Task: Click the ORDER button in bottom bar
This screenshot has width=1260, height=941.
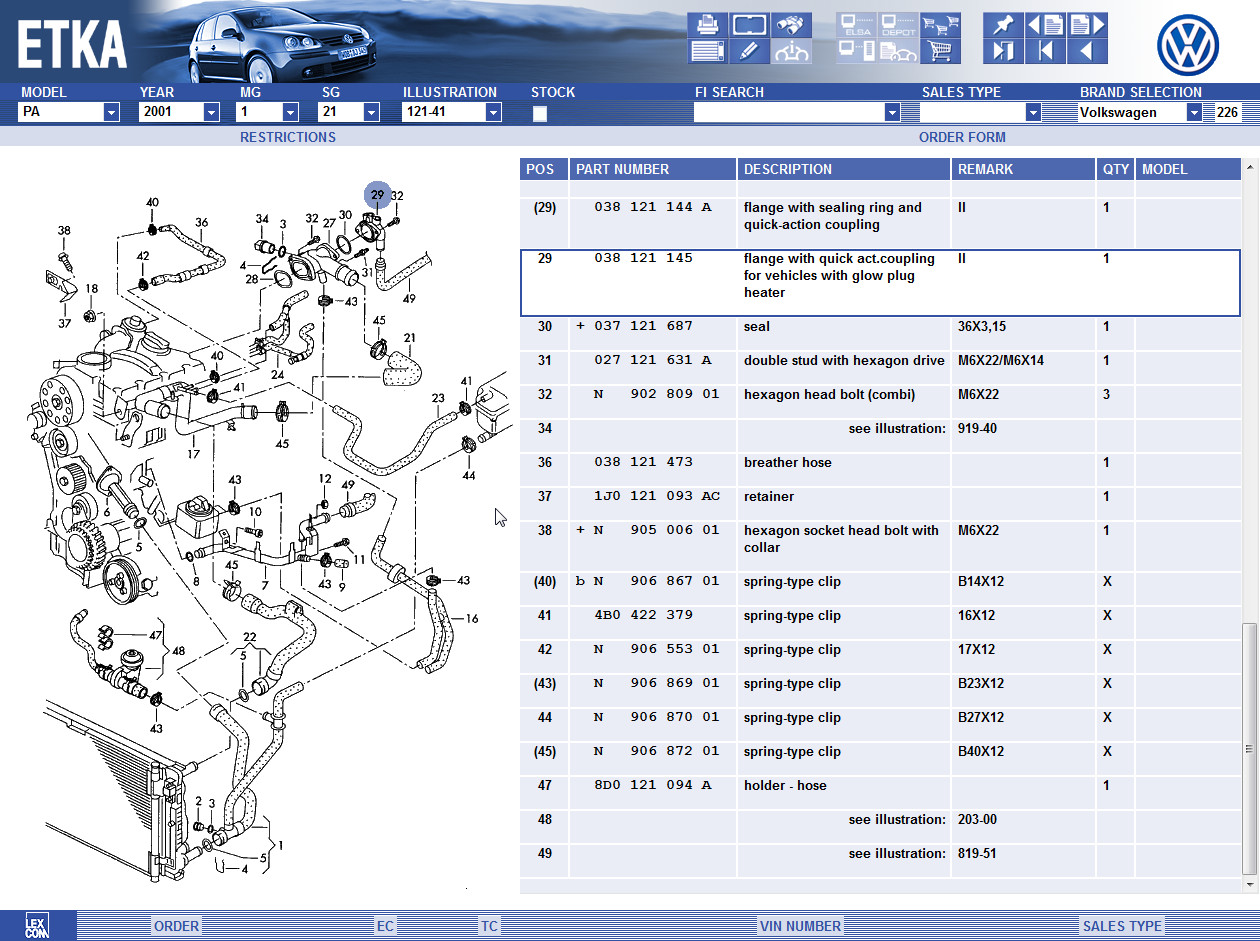Action: pos(176,926)
